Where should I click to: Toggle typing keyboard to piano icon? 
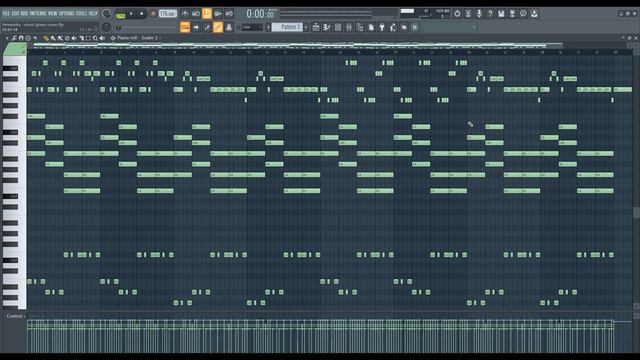(185, 27)
